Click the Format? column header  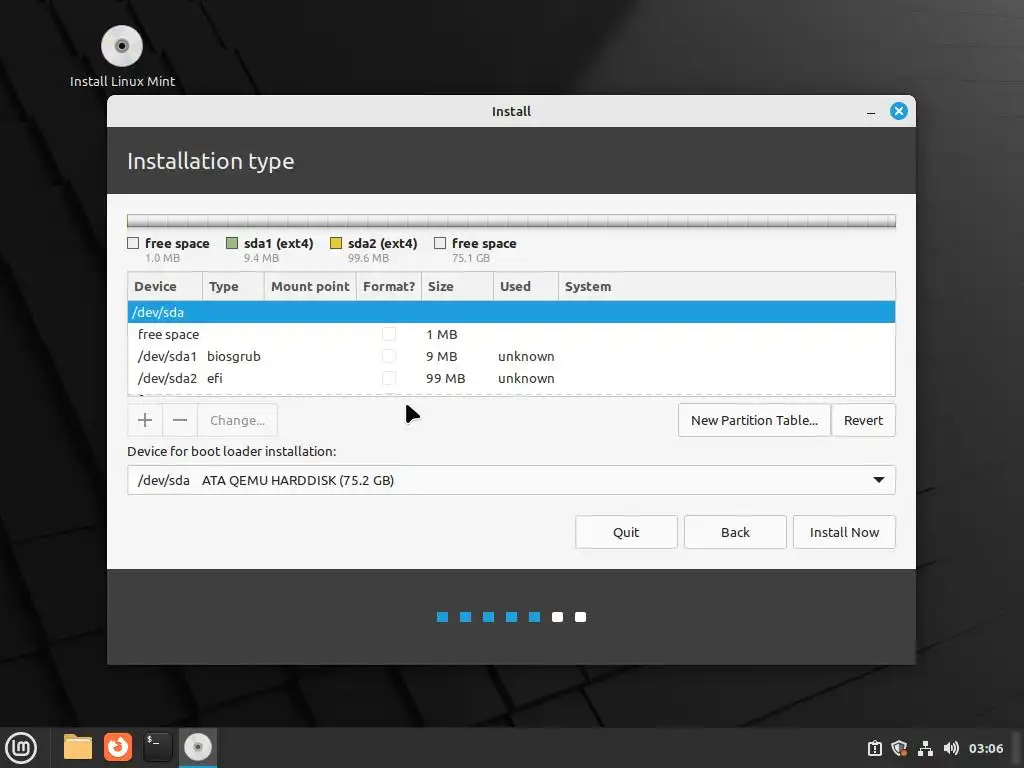tap(389, 286)
